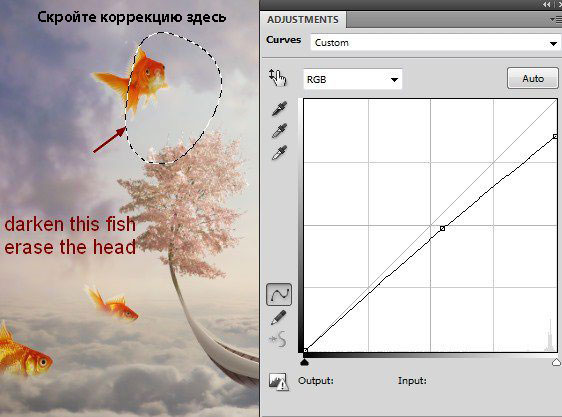This screenshot has width=562, height=417.
Task: Pick the black point eyedropper
Action: [279, 109]
